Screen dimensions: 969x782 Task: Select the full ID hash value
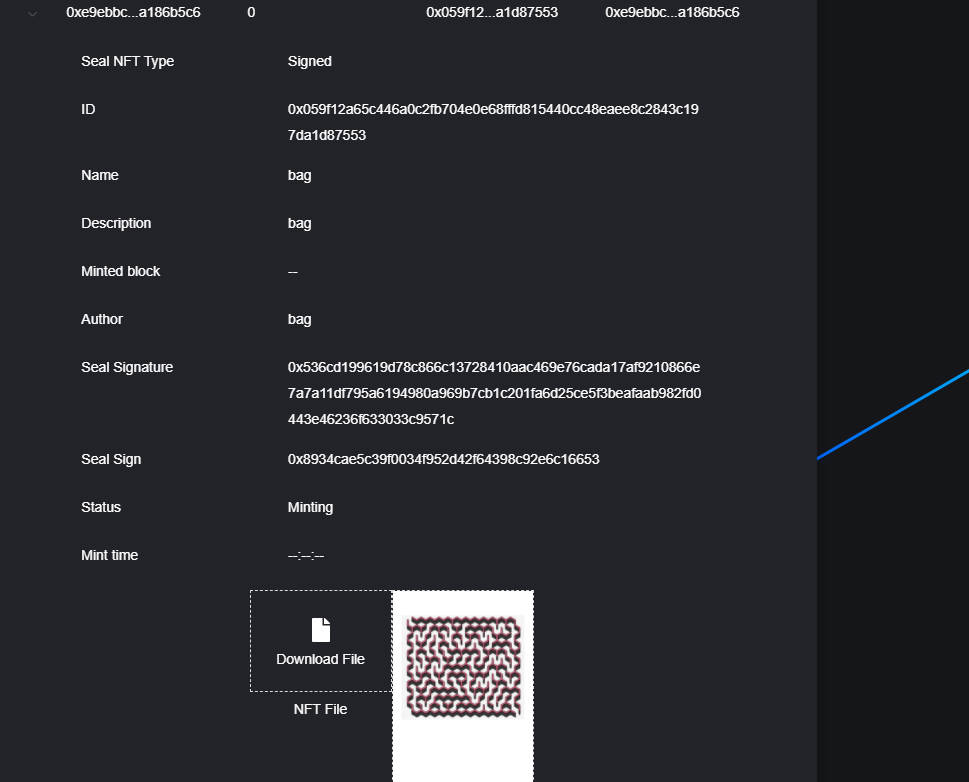click(x=493, y=122)
